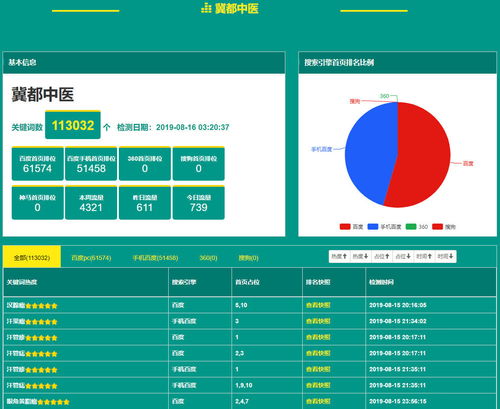Click timestamp 2019-08-15 21:34:02
The image size is (500, 409).
point(398,321)
